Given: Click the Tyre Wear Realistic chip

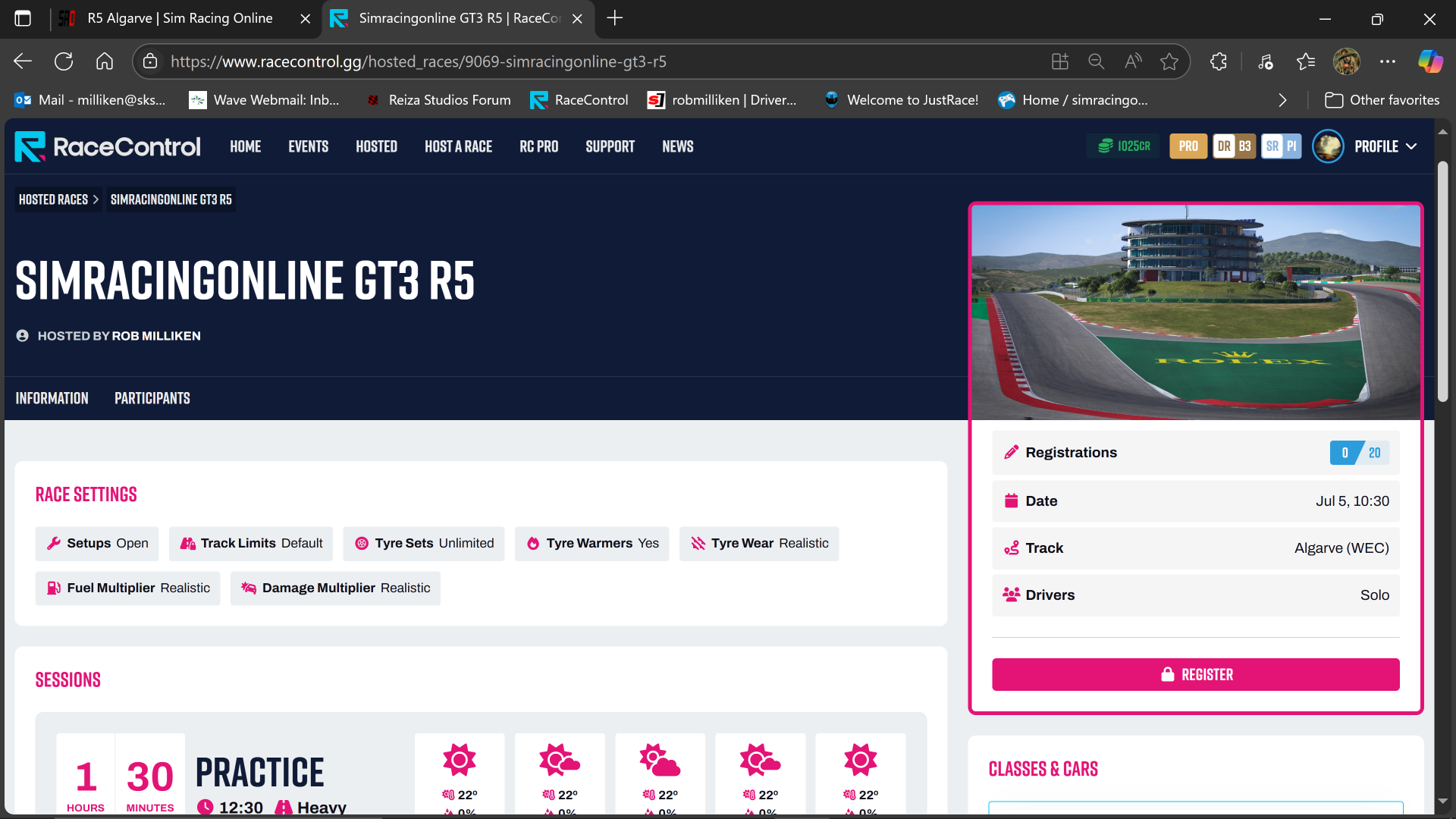Looking at the screenshot, I should coord(759,543).
